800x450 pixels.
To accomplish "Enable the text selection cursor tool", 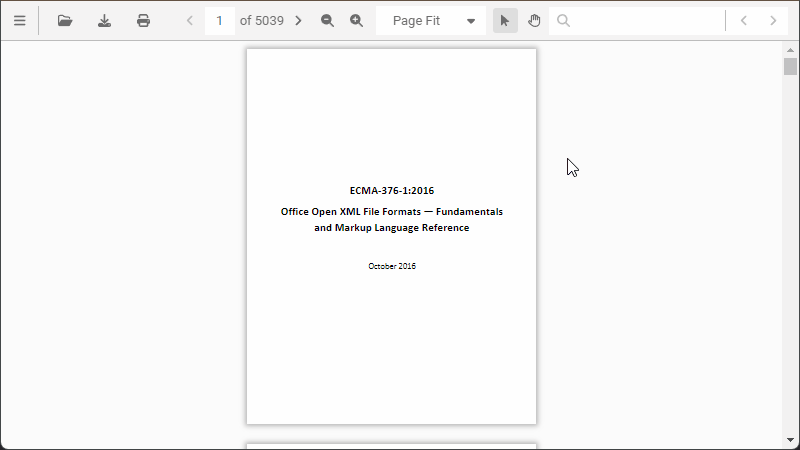I will [x=505, y=21].
